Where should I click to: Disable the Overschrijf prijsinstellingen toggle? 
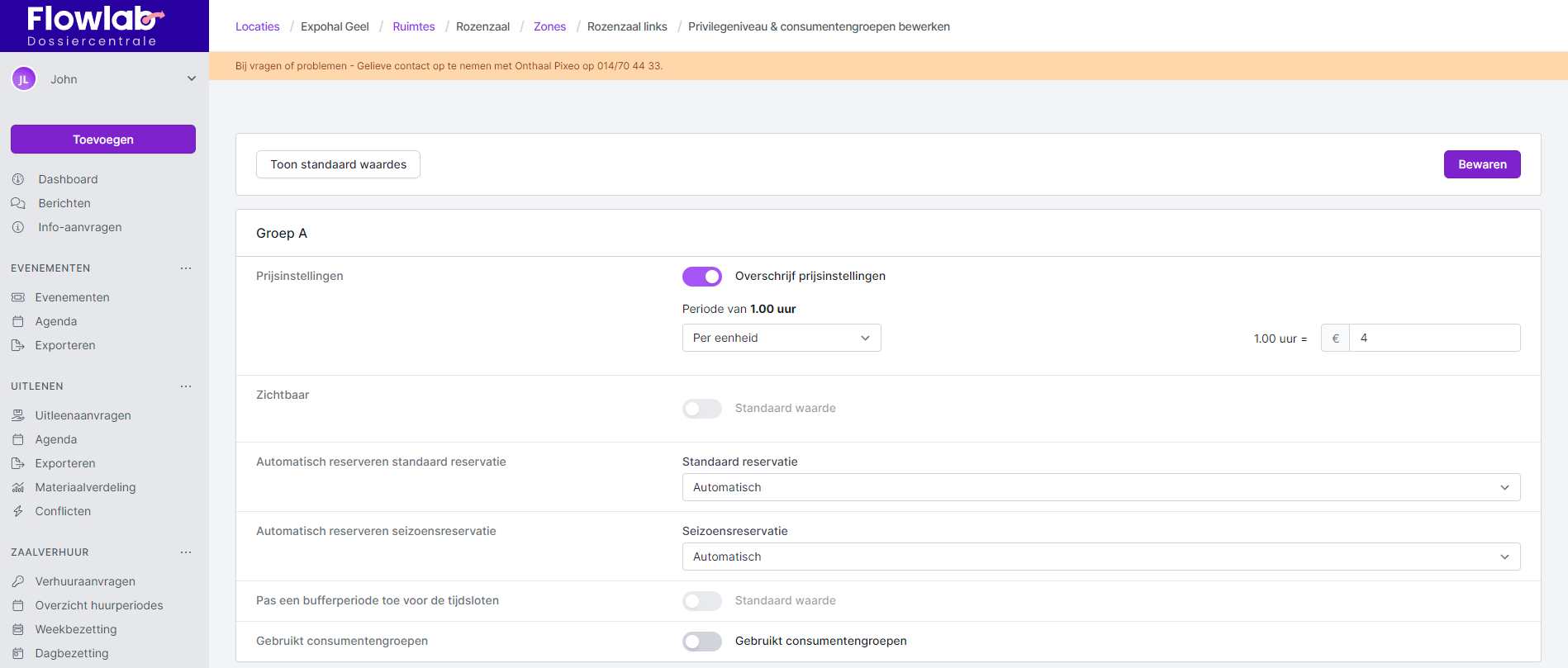701,277
